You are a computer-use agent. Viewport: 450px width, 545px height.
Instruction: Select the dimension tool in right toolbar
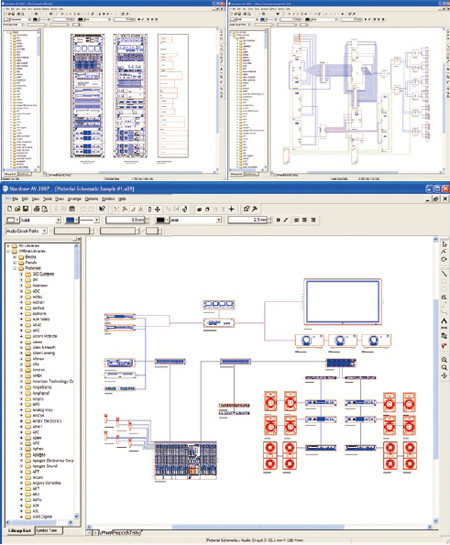(x=444, y=328)
